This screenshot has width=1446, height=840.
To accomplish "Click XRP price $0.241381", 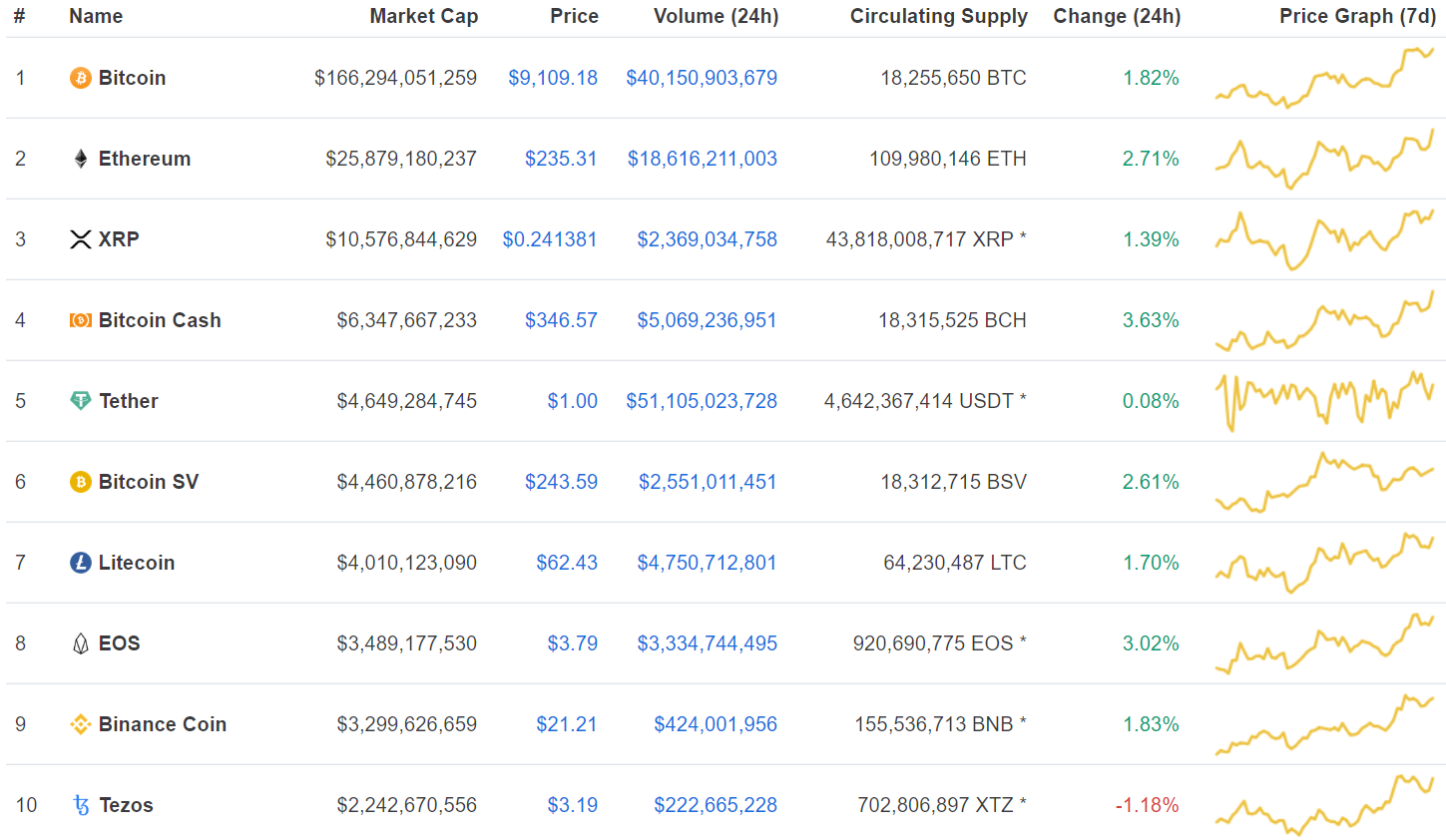I will 550,239.
